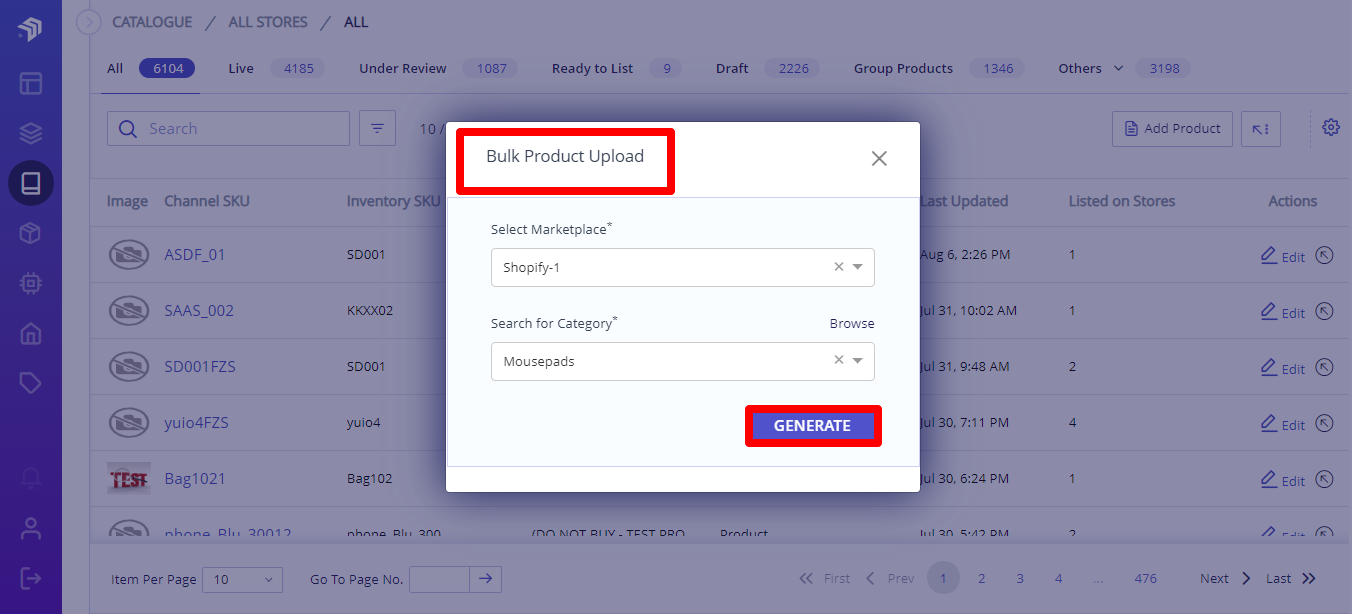Open the settings gear icon

point(1330,128)
